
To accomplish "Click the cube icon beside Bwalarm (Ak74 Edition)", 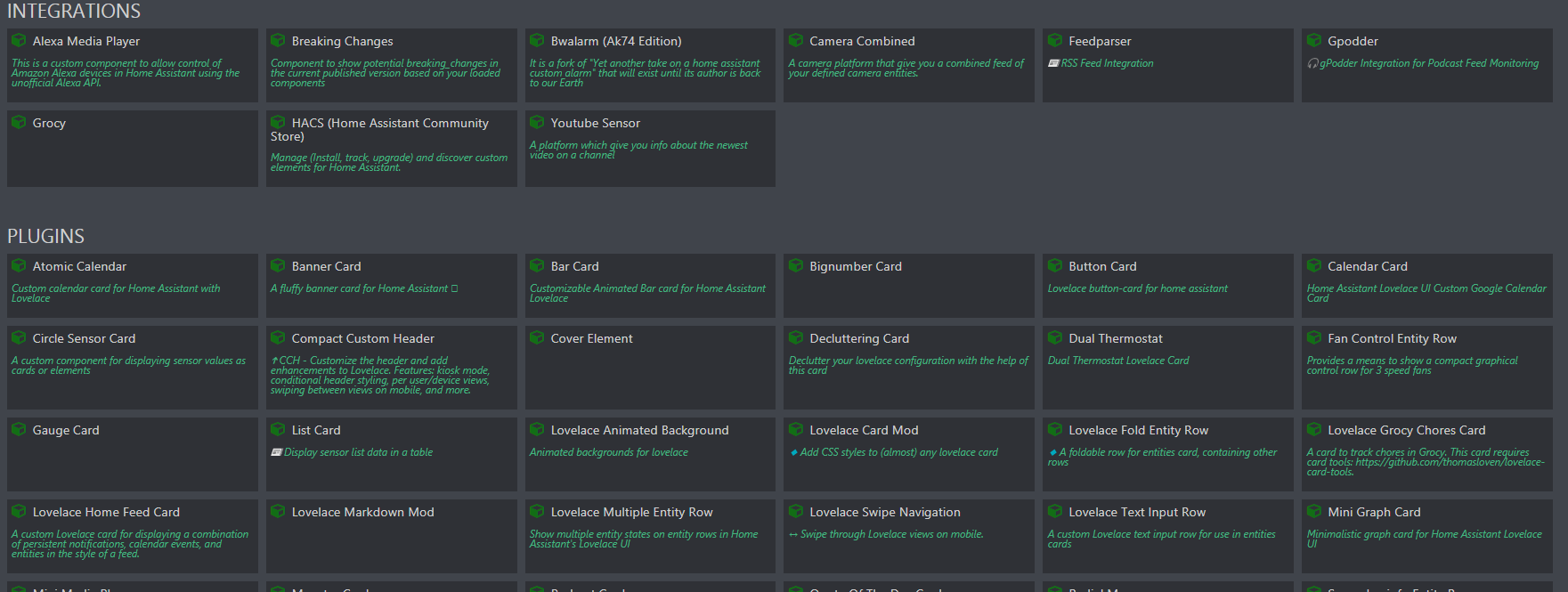I will [537, 40].
